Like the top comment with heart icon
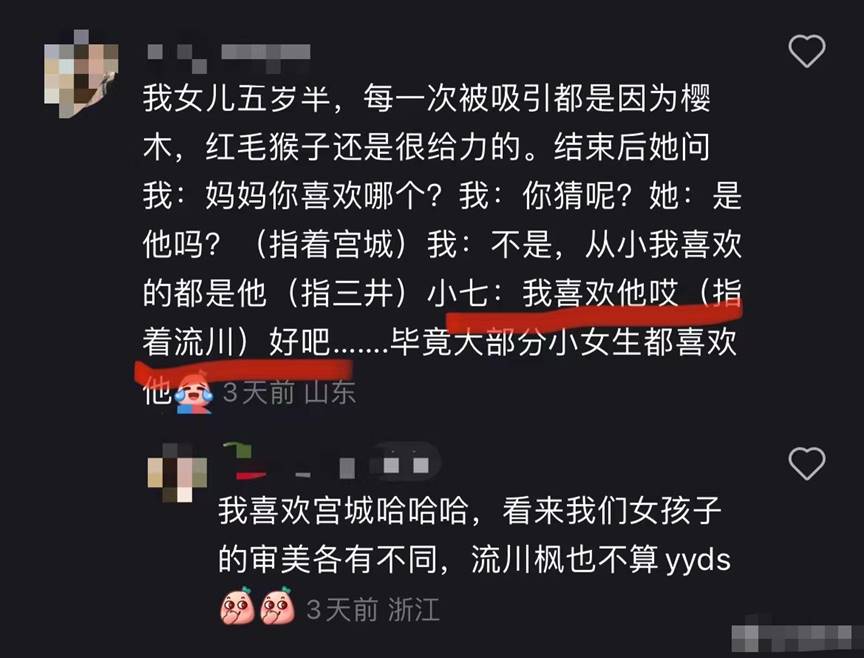This screenshot has height=658, width=864. point(807,51)
